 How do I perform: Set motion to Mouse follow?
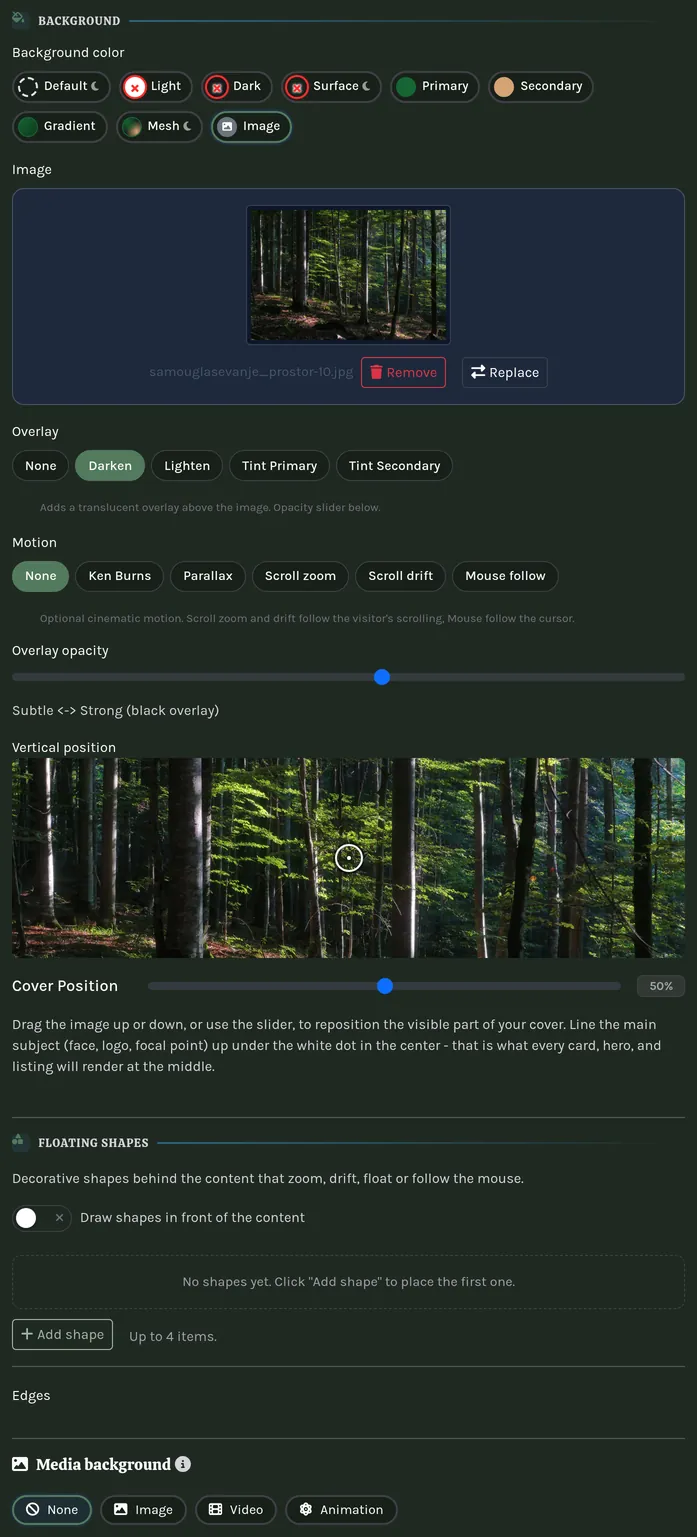point(505,576)
